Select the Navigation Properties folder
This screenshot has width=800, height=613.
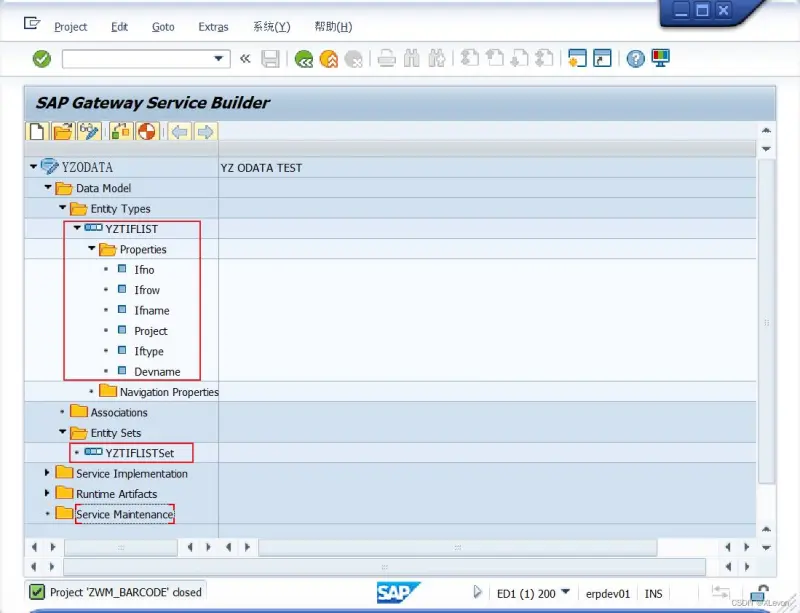point(169,392)
